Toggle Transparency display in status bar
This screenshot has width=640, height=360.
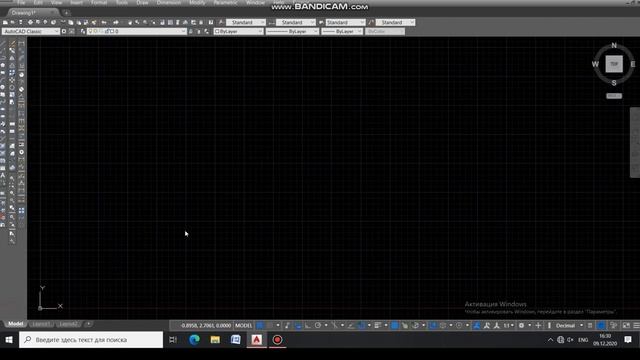pyautogui.click(x=395, y=325)
